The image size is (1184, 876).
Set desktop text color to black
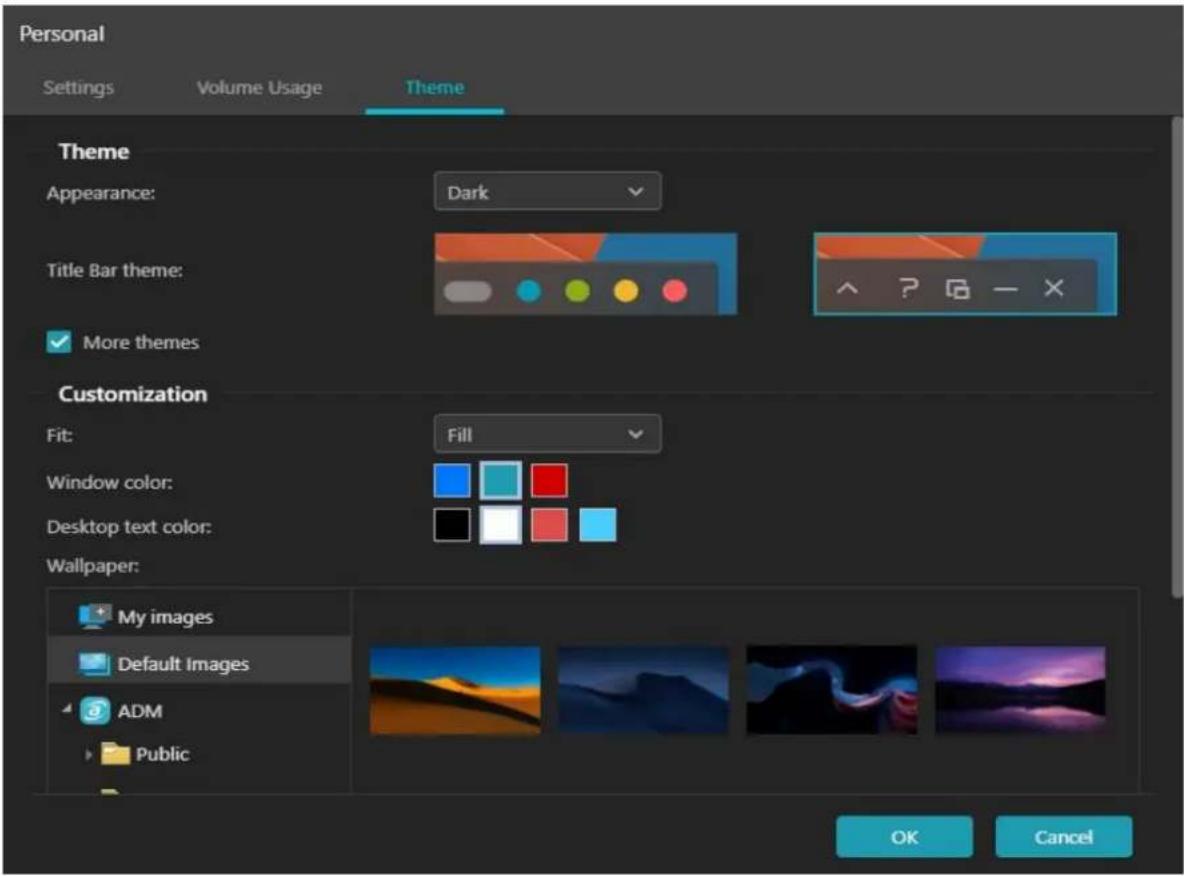(x=452, y=525)
